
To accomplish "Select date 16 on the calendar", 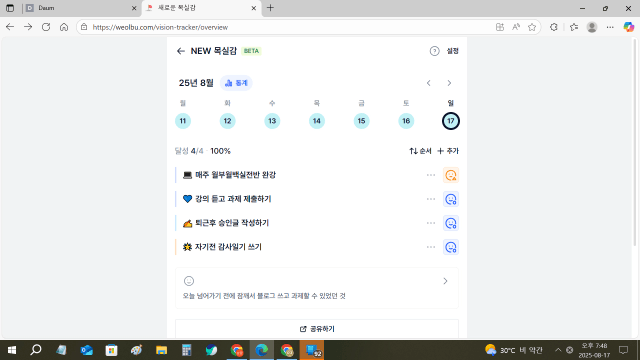I will 406,121.
